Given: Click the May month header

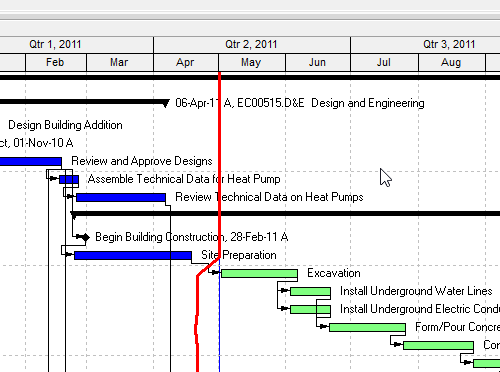Looking at the screenshot, I should (x=252, y=62).
